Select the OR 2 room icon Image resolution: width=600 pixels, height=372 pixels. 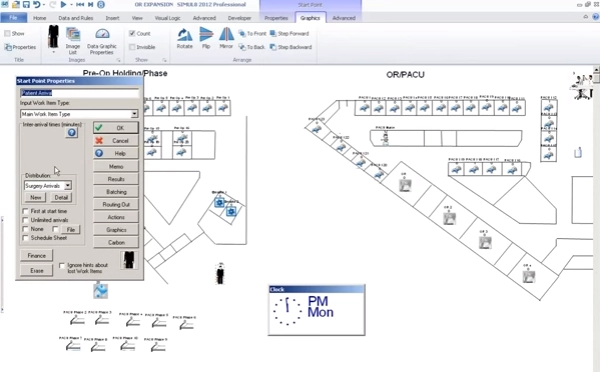[x=449, y=219]
